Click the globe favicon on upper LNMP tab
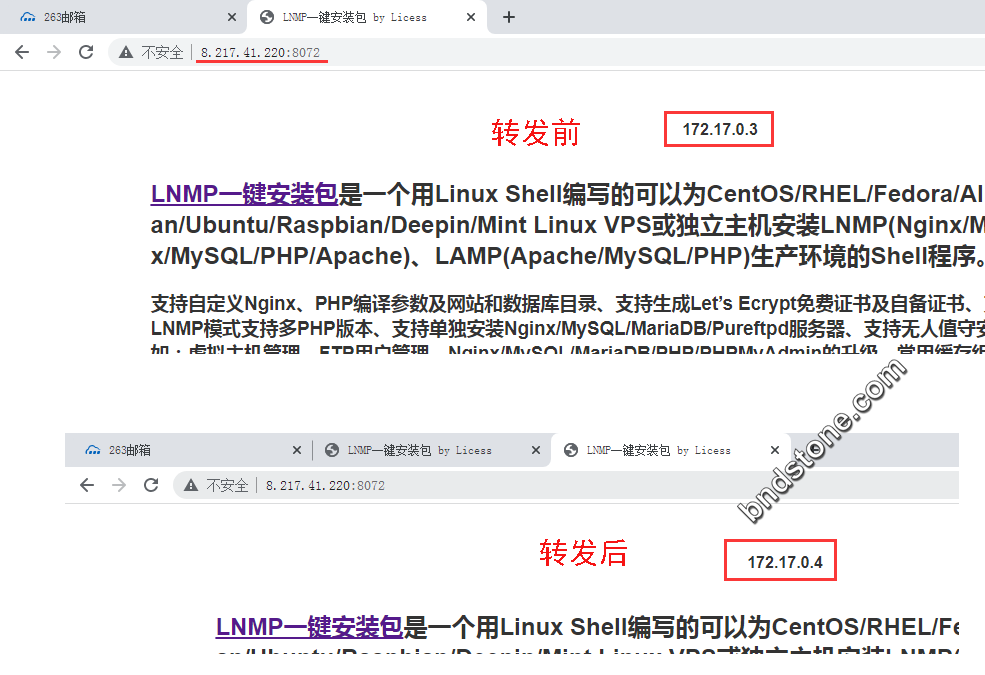The image size is (985, 675). click(x=267, y=18)
